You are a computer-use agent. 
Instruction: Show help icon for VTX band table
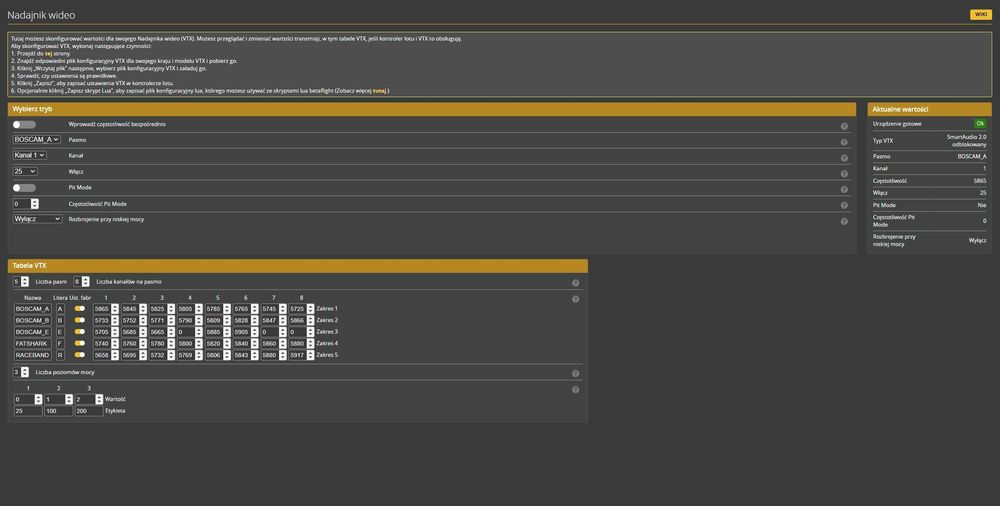(x=575, y=299)
